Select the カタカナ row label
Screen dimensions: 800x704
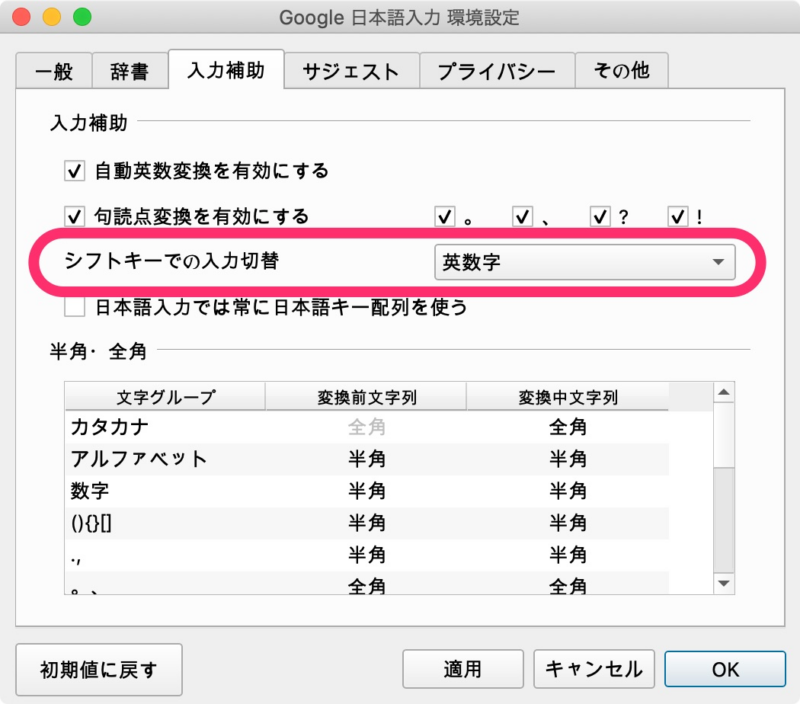pyautogui.click(x=110, y=427)
